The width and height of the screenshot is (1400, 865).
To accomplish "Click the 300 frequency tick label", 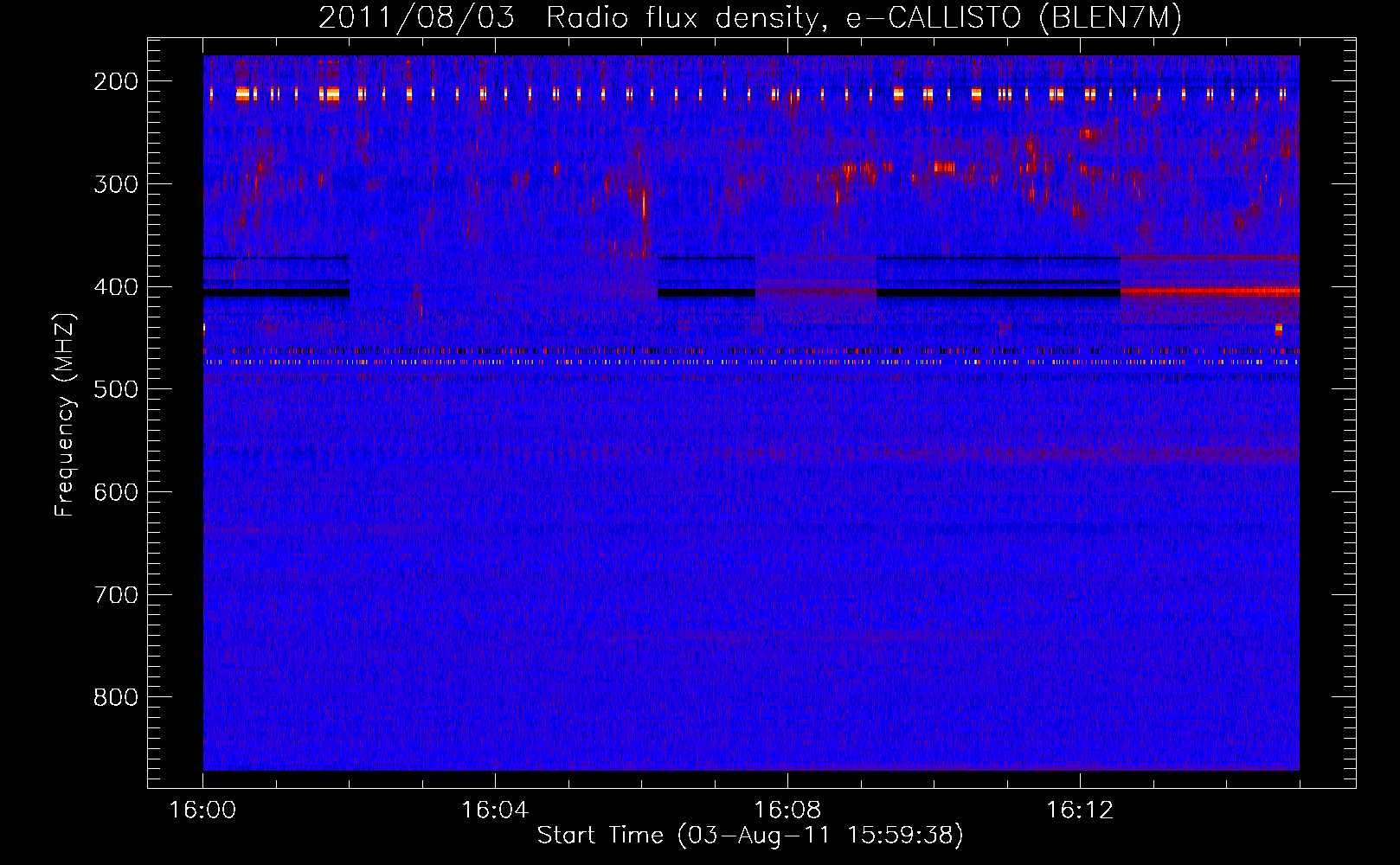I will [x=116, y=184].
